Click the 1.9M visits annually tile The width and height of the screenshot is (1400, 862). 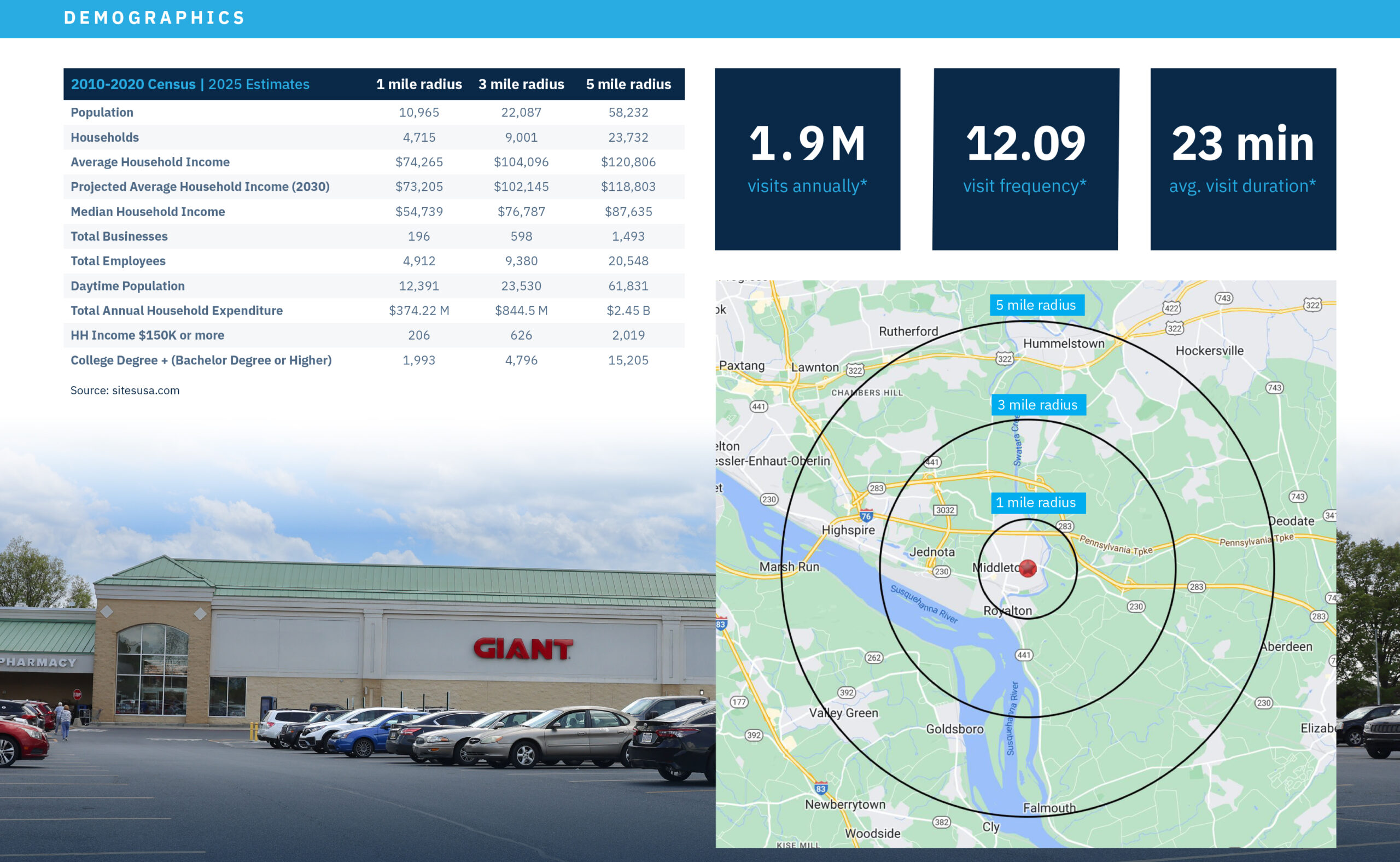point(807,159)
